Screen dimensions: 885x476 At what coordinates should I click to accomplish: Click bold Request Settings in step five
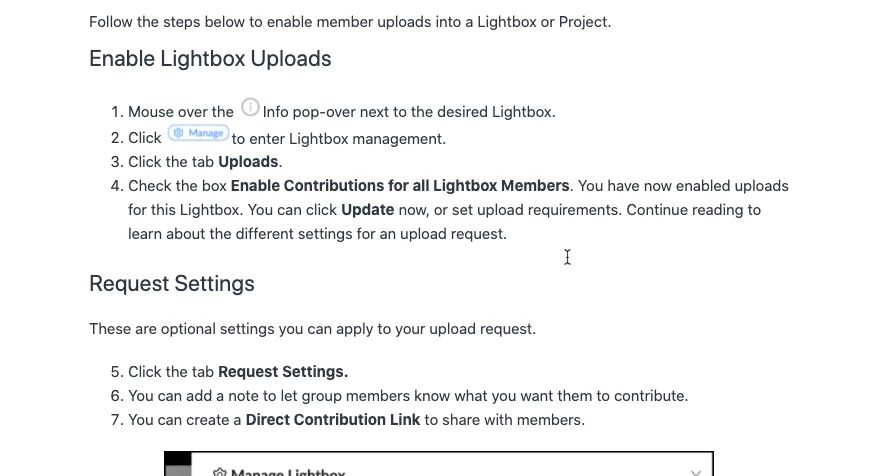(283, 372)
